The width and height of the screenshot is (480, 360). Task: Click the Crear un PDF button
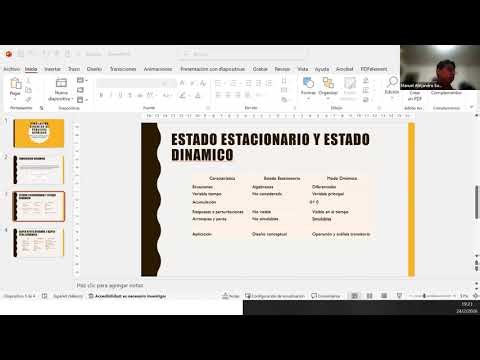coord(415,96)
